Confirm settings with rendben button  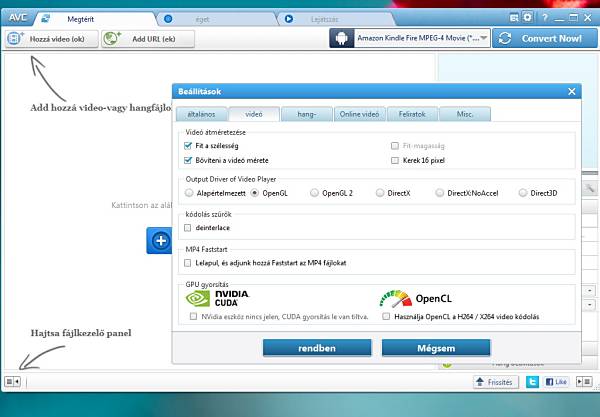(x=317, y=348)
